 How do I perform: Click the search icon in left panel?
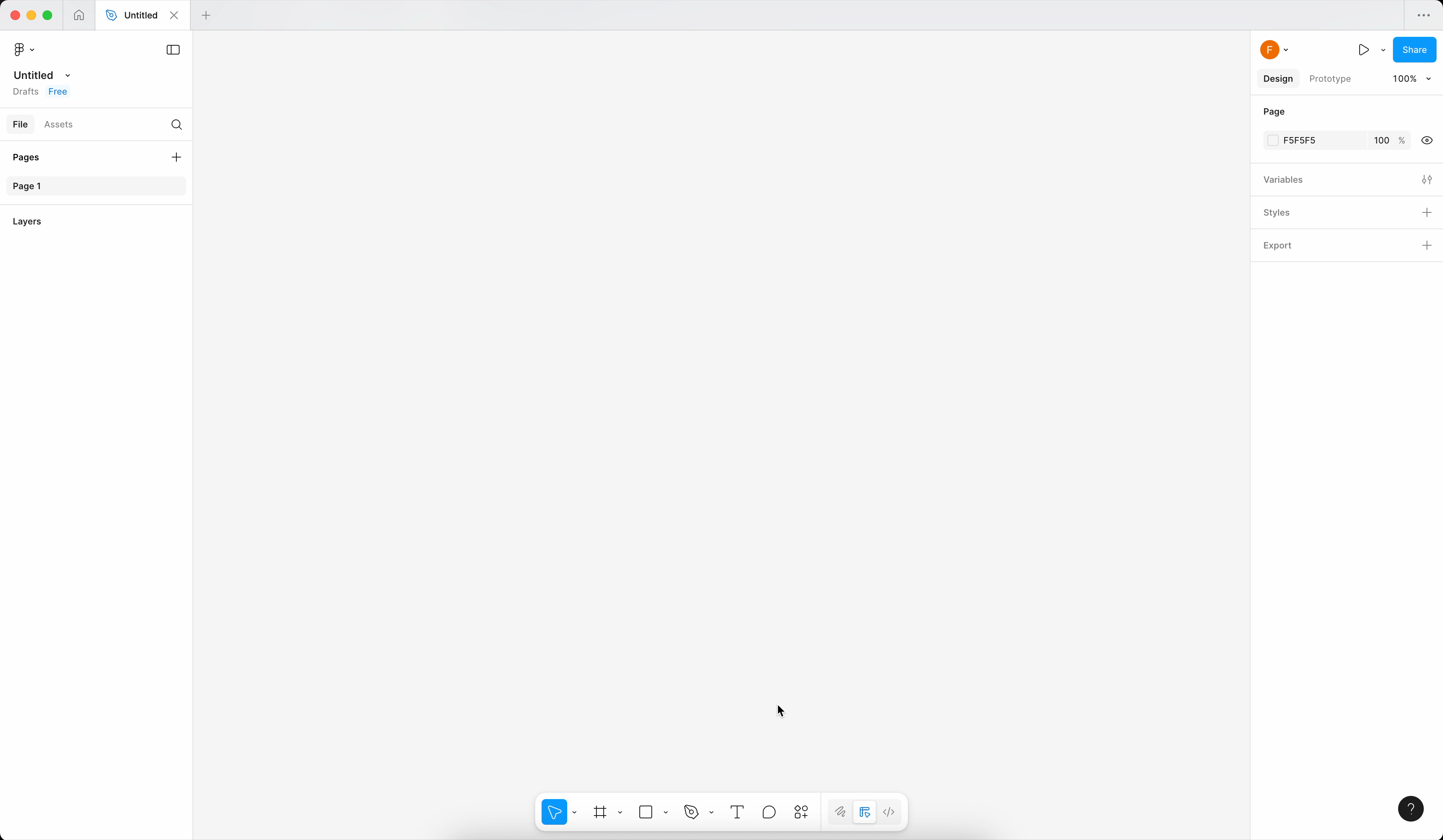point(176,125)
